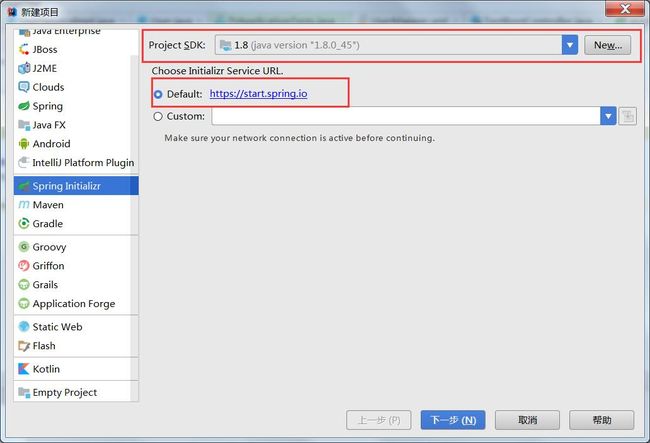
Task: Select the Empty Project entry
Action: pyautogui.click(x=76, y=392)
